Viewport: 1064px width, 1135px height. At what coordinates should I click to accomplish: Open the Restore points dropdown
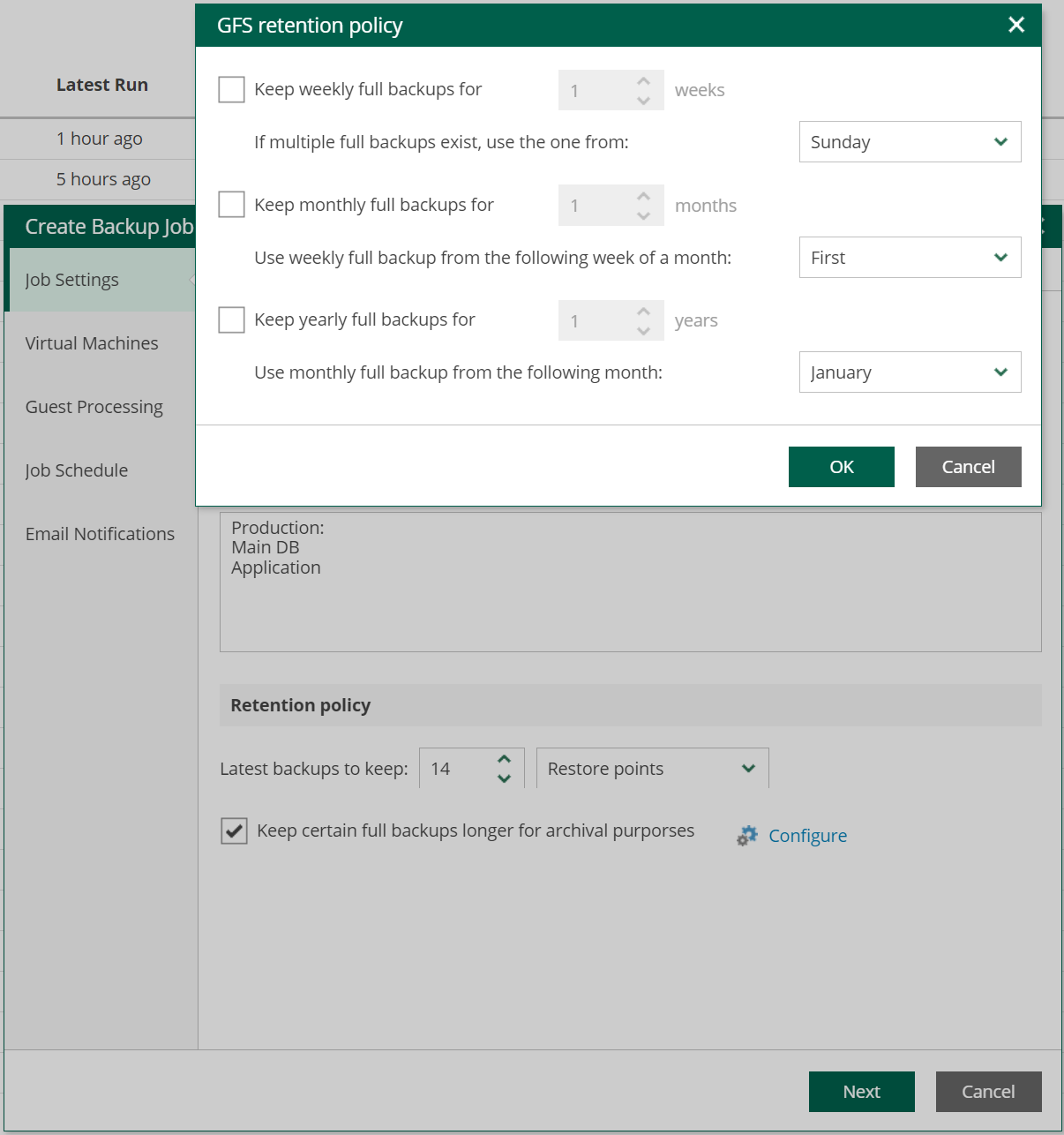[x=652, y=769]
